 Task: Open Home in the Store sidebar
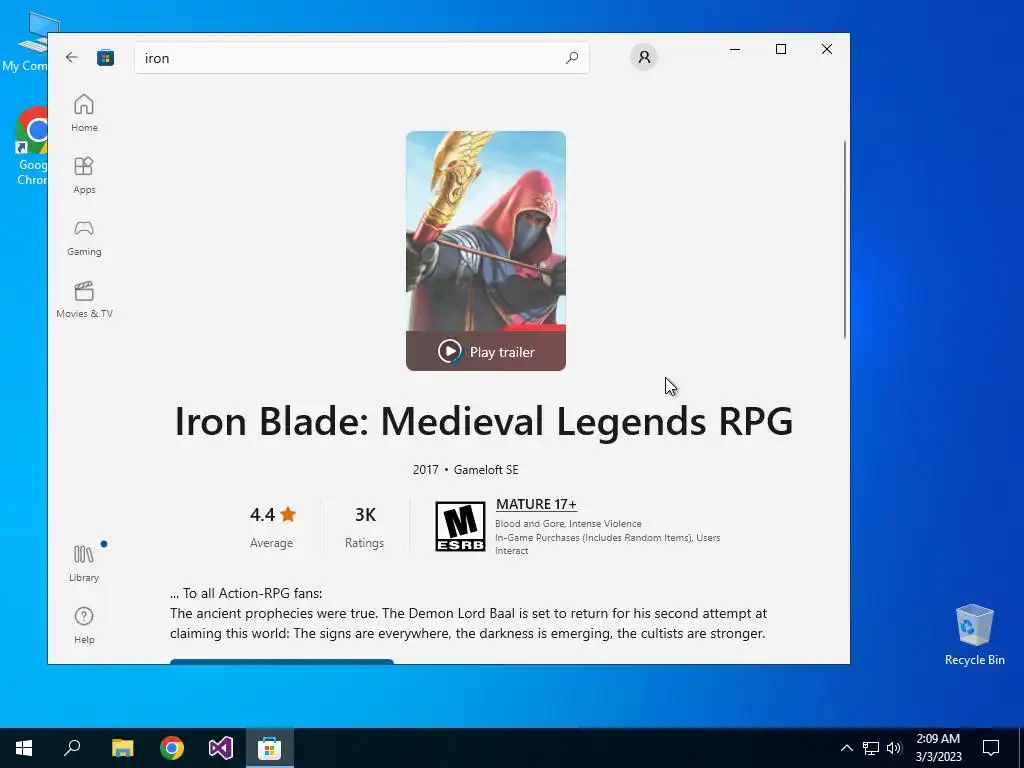tap(84, 114)
